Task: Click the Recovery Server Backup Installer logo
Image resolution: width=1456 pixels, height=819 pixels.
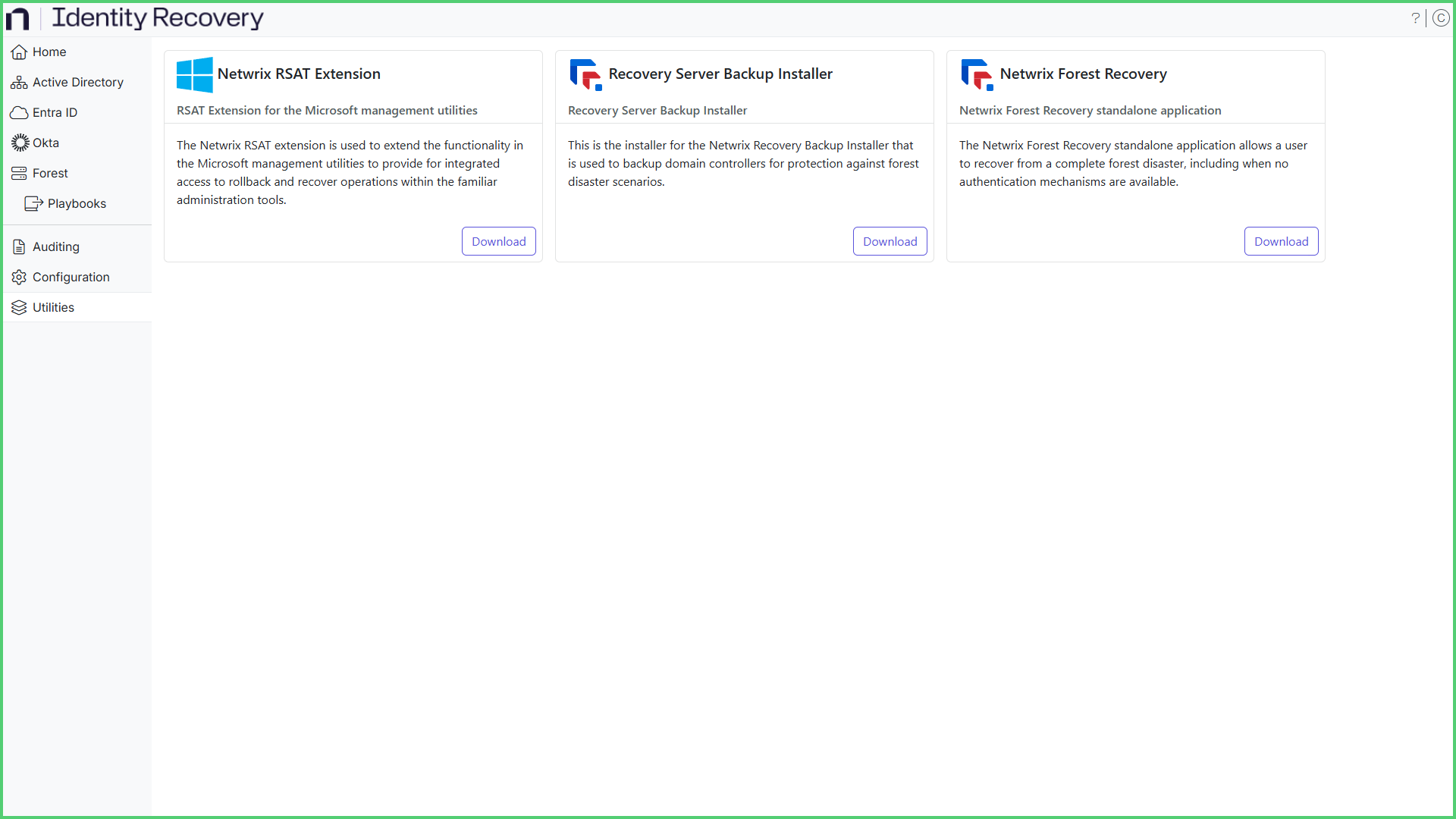Action: click(x=585, y=74)
